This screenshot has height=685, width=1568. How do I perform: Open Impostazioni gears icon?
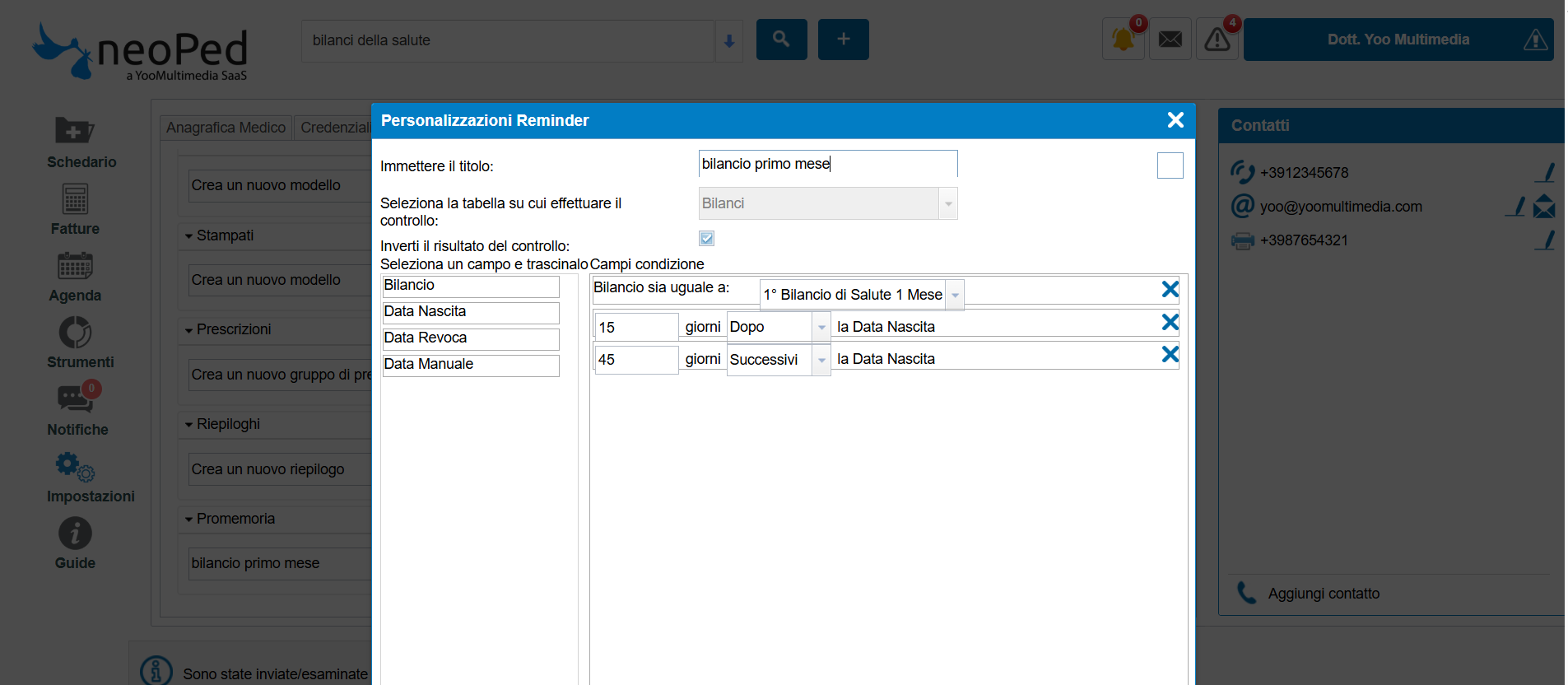pyautogui.click(x=75, y=466)
